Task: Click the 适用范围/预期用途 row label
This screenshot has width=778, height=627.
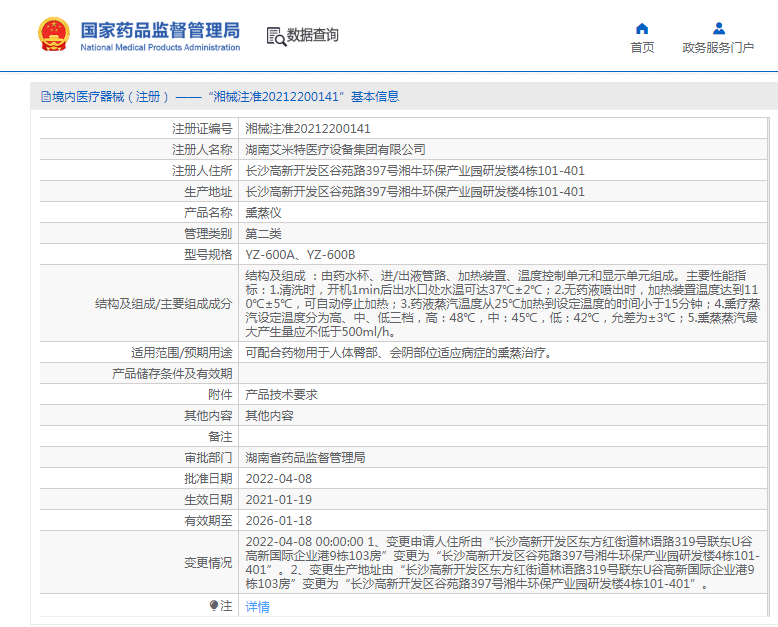Action: [x=182, y=353]
